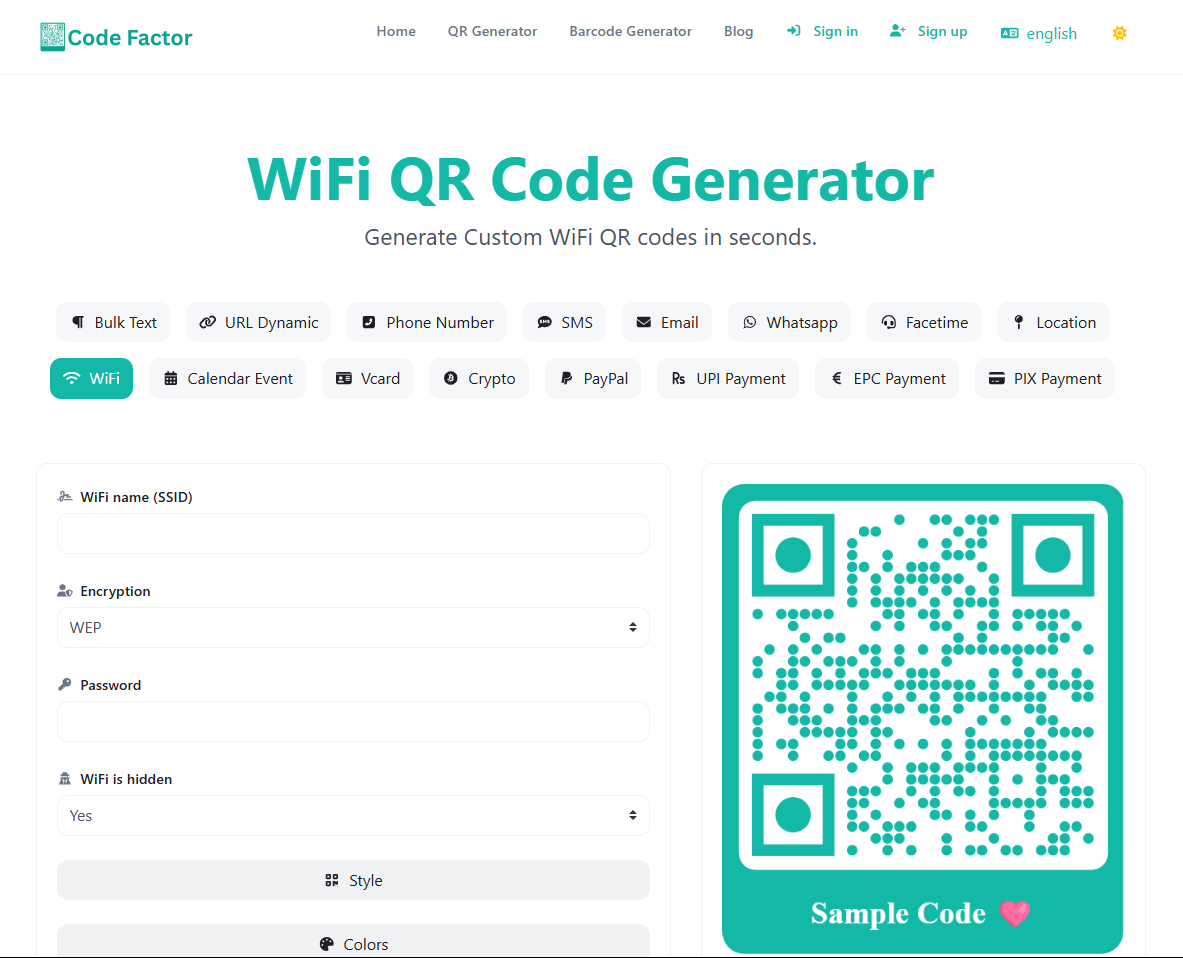The height and width of the screenshot is (958, 1183).
Task: Focus the Password input field
Action: point(353,722)
